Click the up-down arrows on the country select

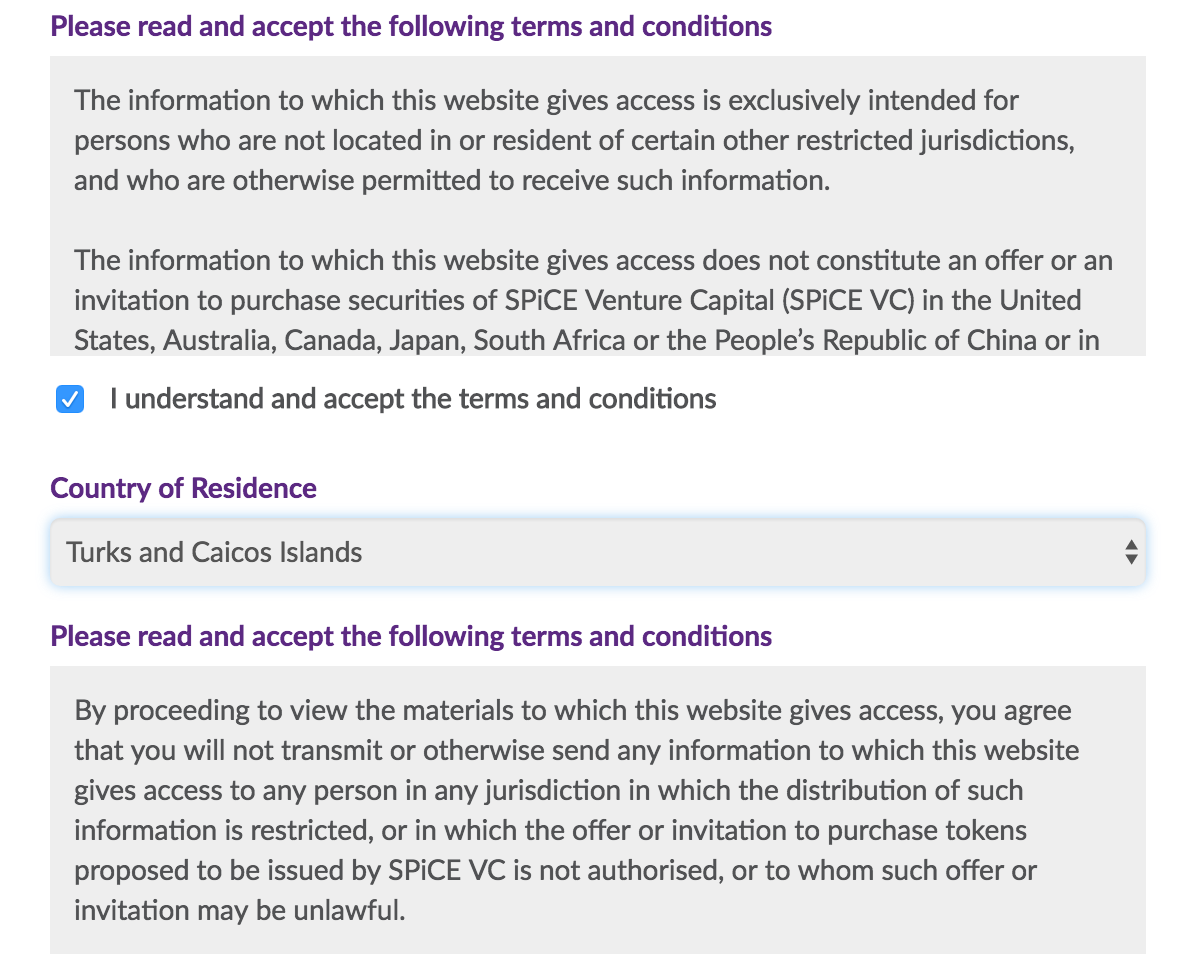point(1131,553)
